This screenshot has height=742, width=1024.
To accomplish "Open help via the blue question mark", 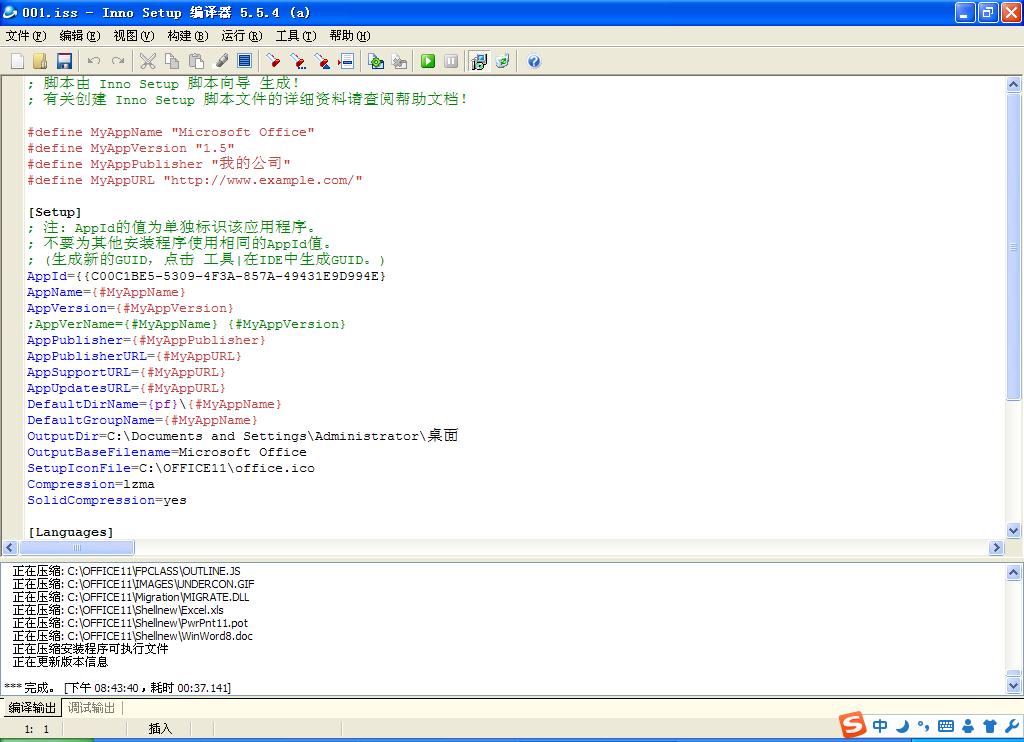I will click(534, 61).
